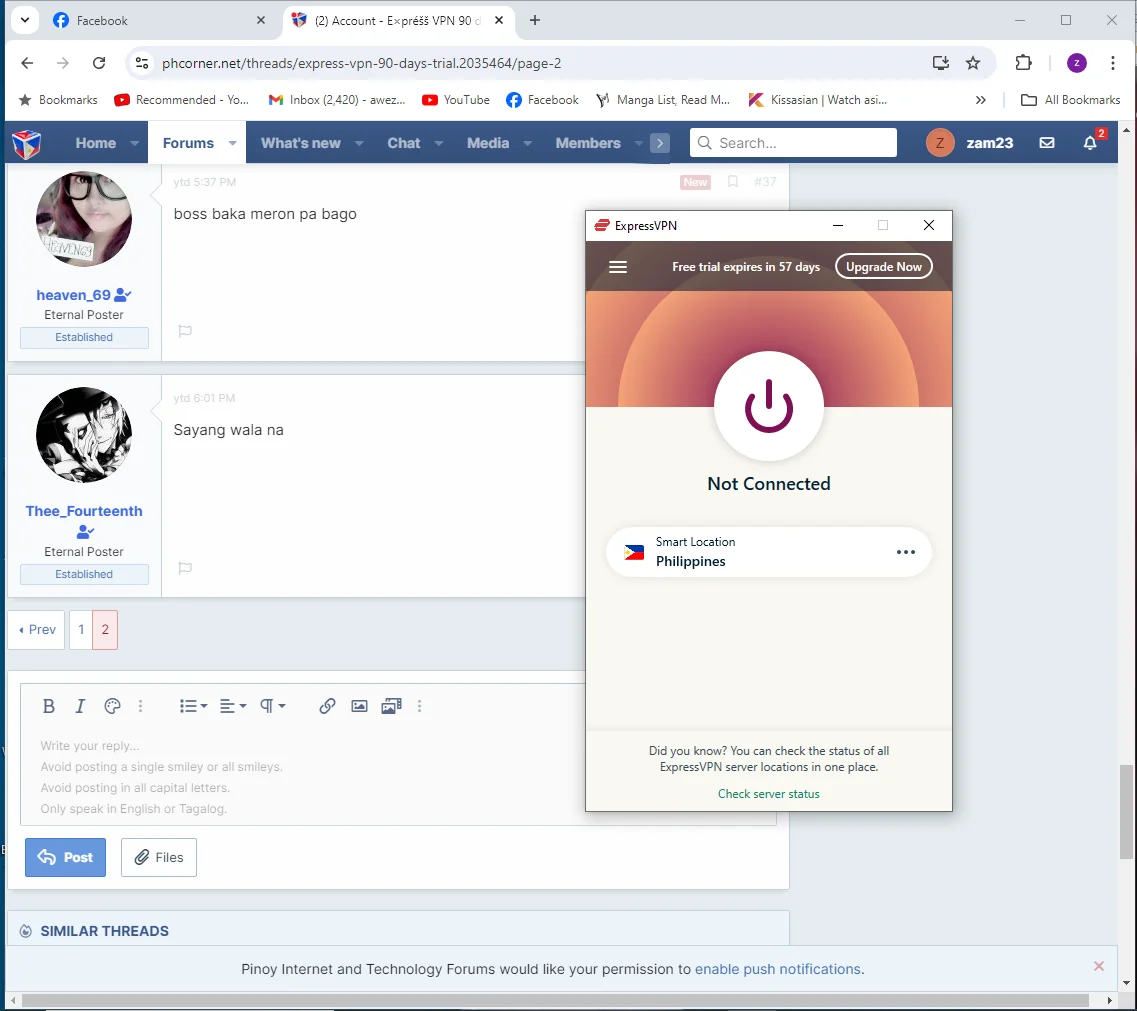
Task: Switch to the Facebook browser tab
Action: coord(159,21)
